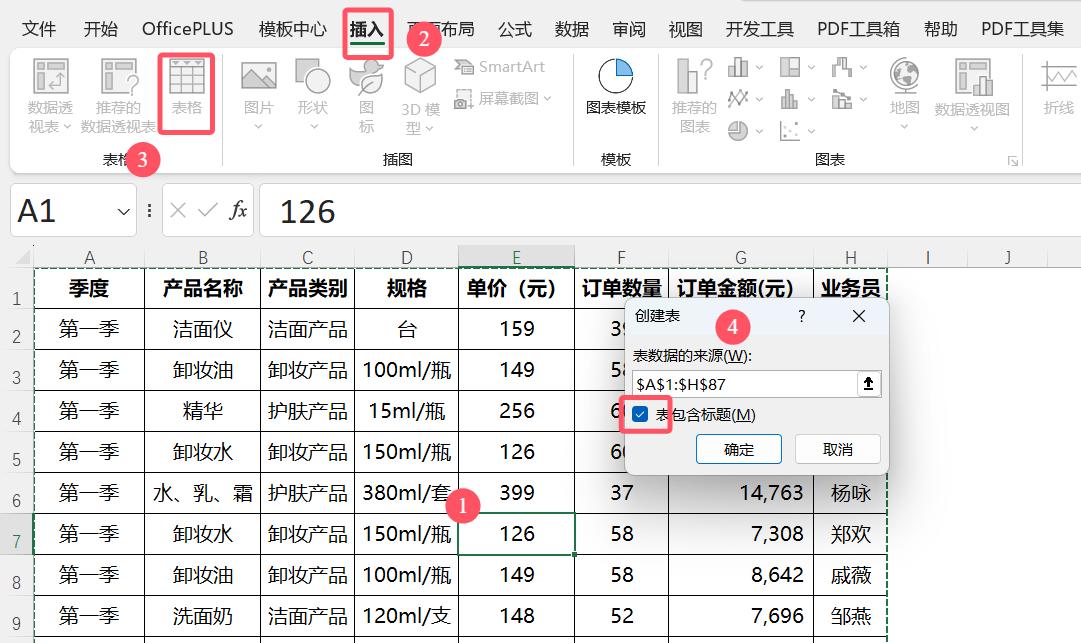Click the formula bar confirm checkmark icon
1081x643 pixels.
click(x=208, y=210)
